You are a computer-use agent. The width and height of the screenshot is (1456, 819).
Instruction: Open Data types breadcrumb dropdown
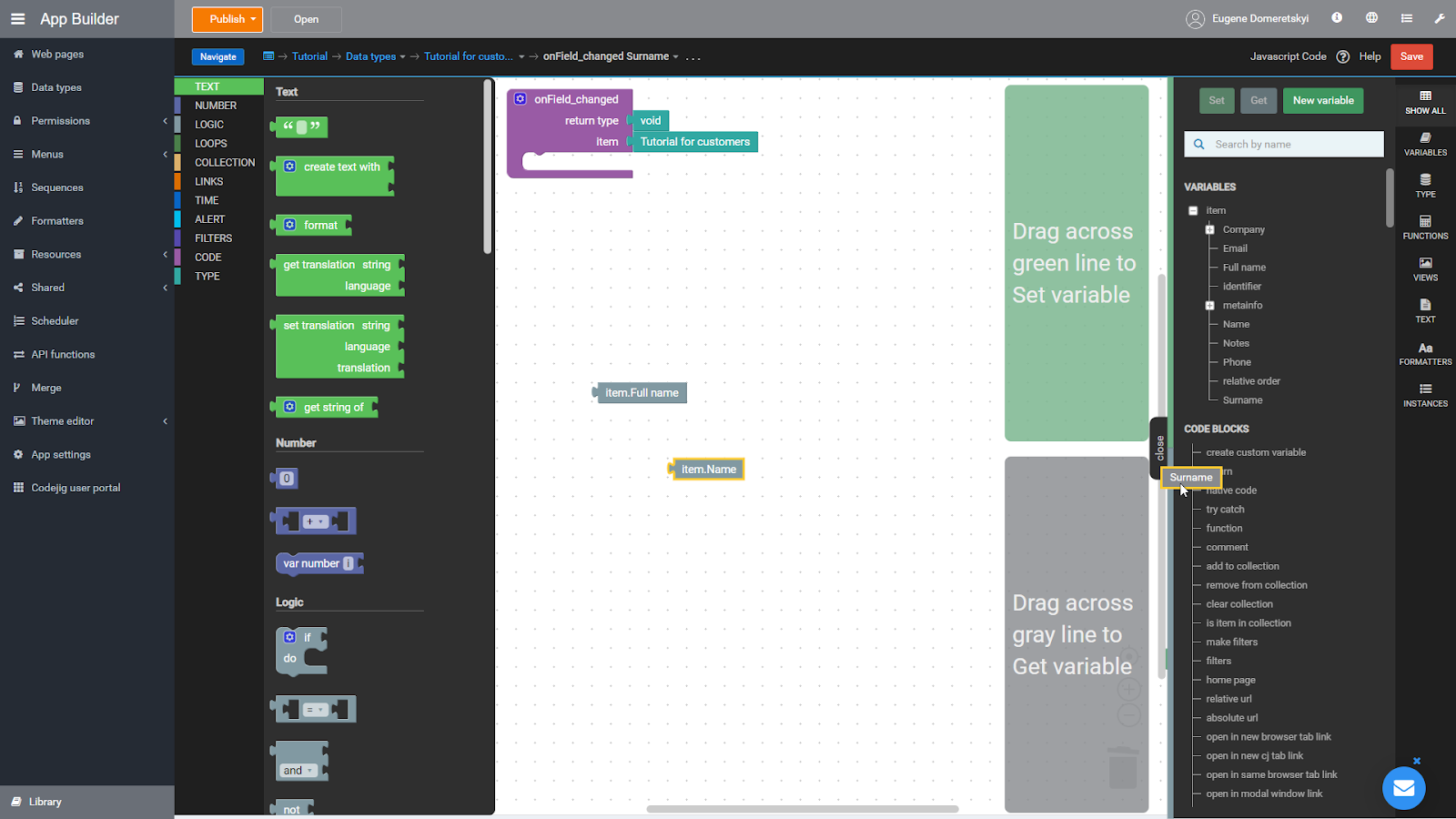coord(402,56)
